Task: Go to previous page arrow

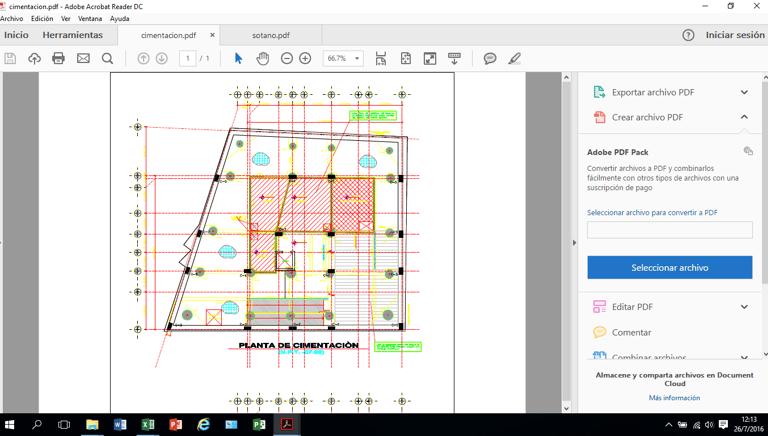Action: click(143, 58)
